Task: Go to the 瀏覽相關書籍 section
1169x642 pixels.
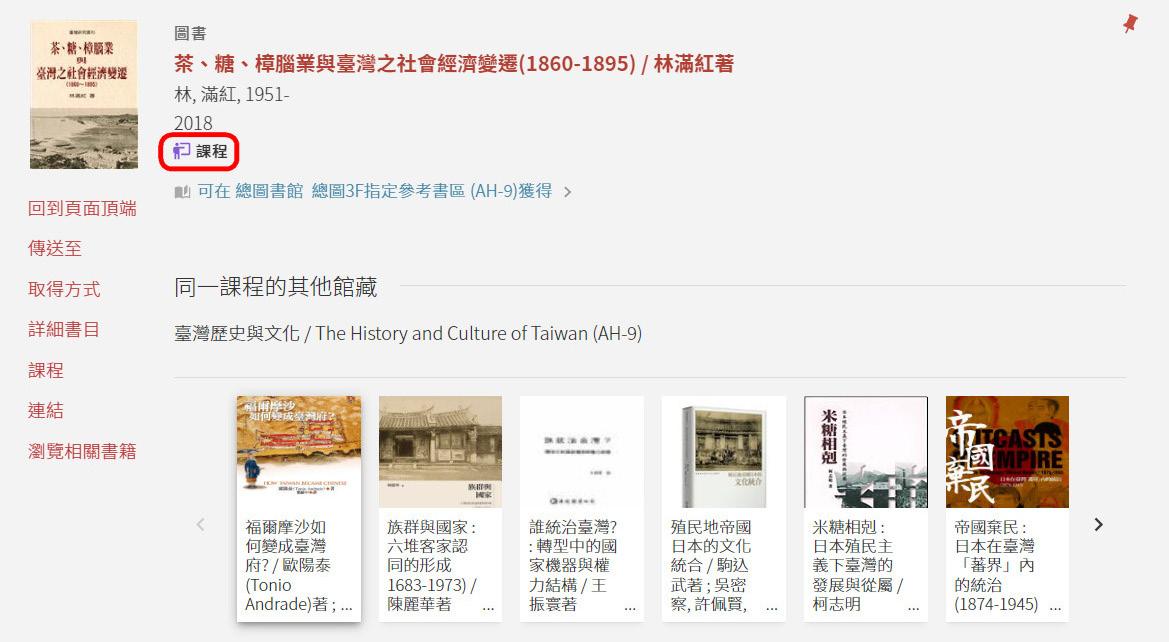Action: [82, 451]
